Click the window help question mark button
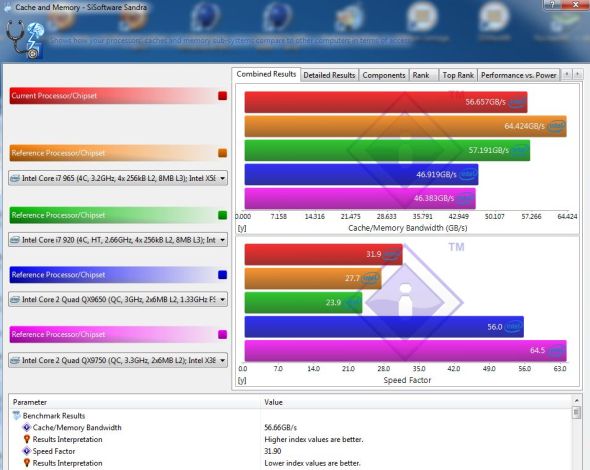Screen dimensions: 590x470 [x=552, y=4]
